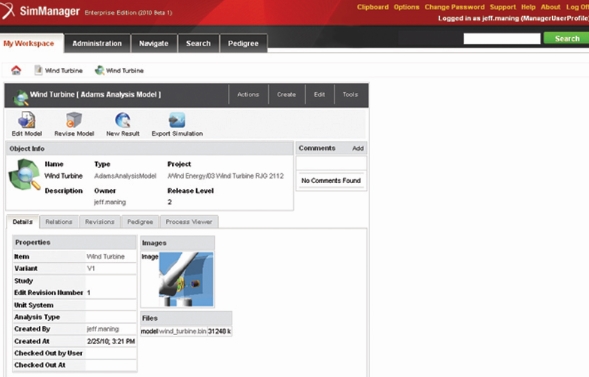Open Wind Turbine document breadcrumb icon
Image resolution: width=589 pixels, height=377 pixels.
click(x=38, y=70)
